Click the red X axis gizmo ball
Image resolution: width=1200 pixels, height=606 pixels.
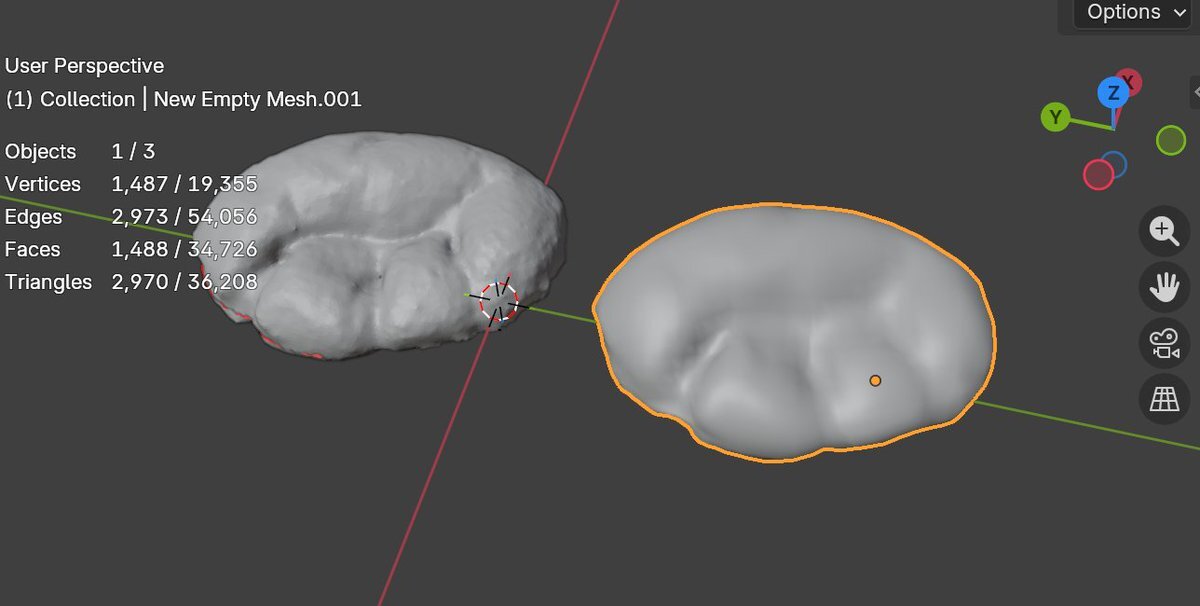point(1130,80)
